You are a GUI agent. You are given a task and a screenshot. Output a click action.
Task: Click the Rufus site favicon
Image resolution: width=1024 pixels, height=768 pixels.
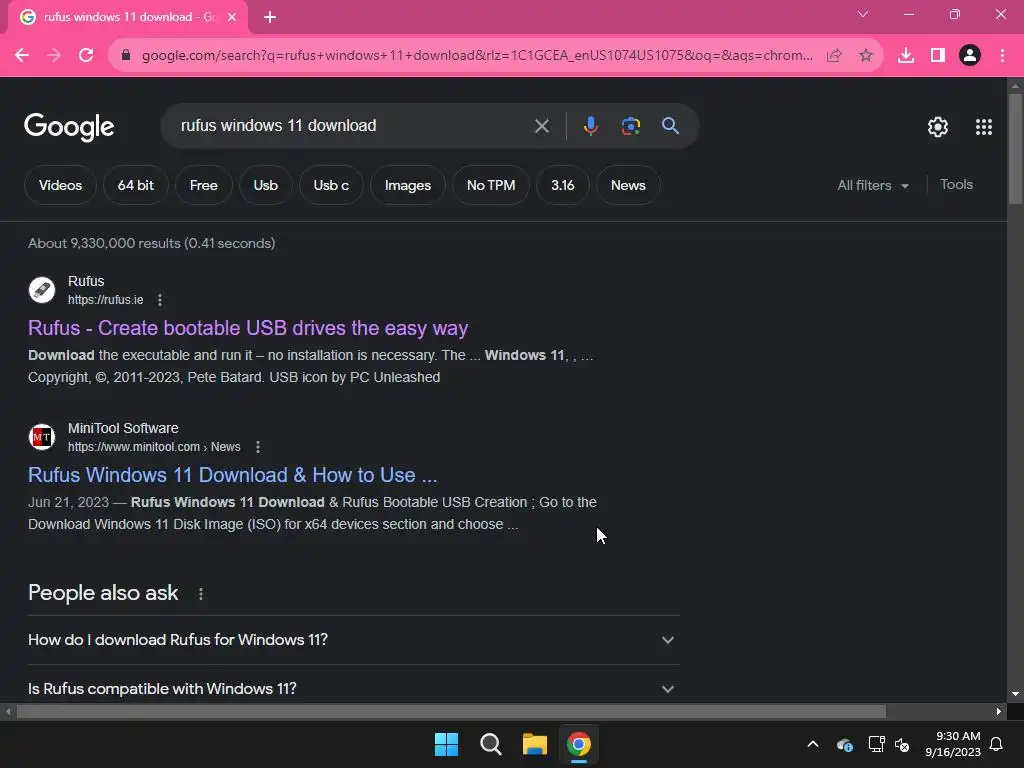click(42, 290)
